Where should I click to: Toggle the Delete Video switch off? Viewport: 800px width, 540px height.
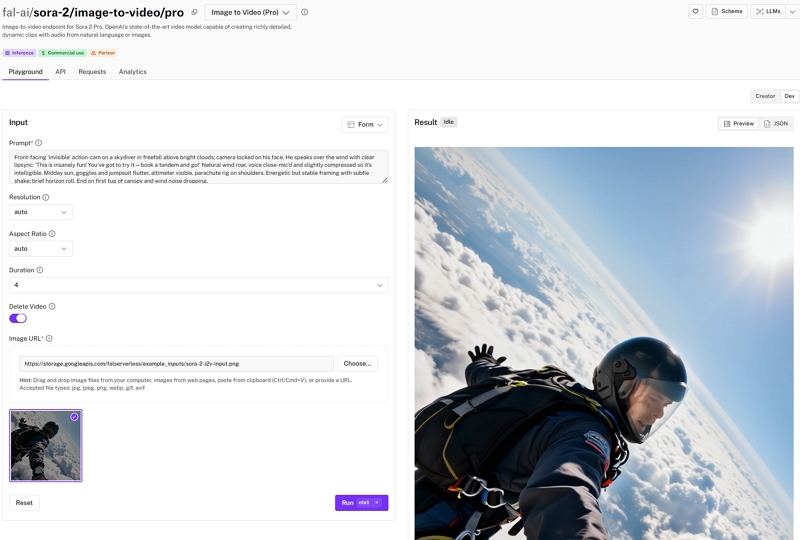(18, 318)
